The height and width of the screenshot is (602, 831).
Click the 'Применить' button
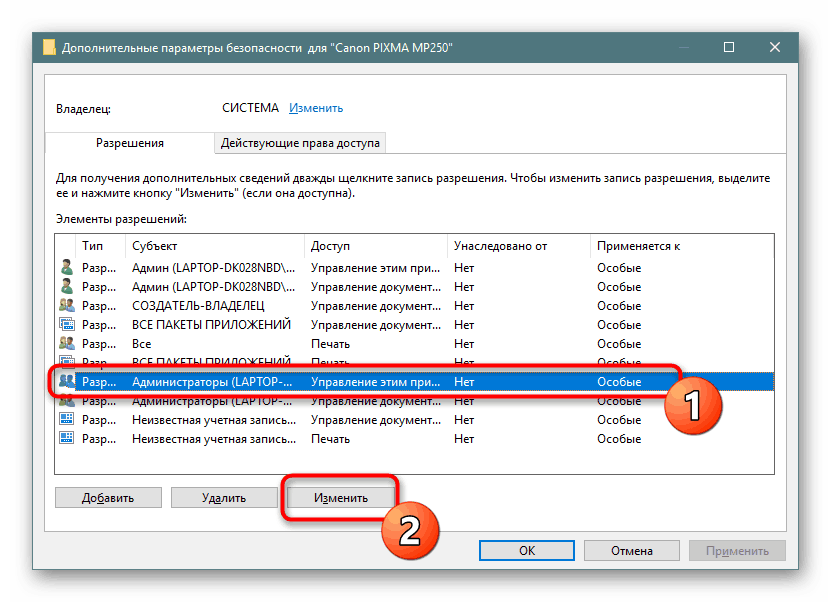pos(737,551)
